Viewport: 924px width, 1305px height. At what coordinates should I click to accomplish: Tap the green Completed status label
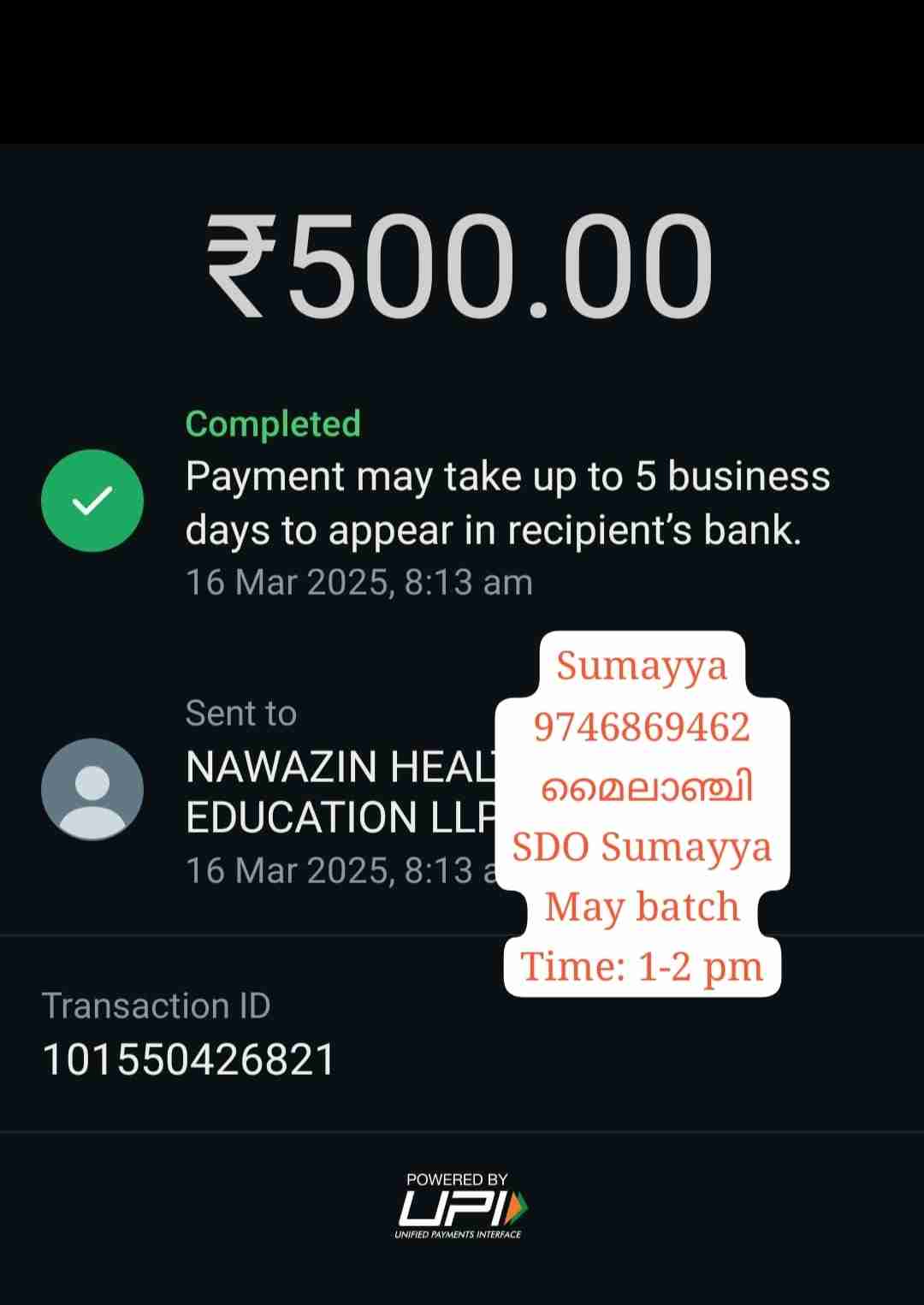273,424
